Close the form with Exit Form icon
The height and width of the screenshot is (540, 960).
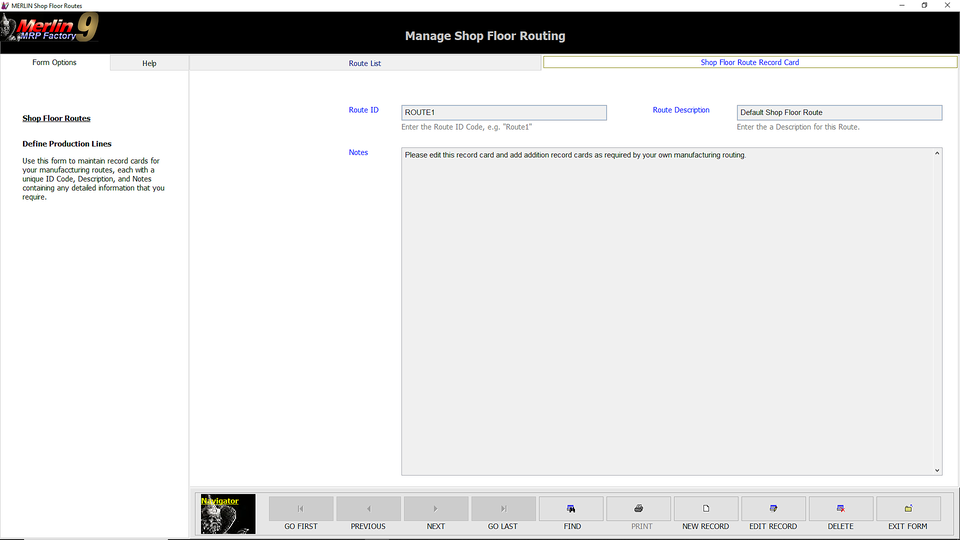(x=908, y=509)
